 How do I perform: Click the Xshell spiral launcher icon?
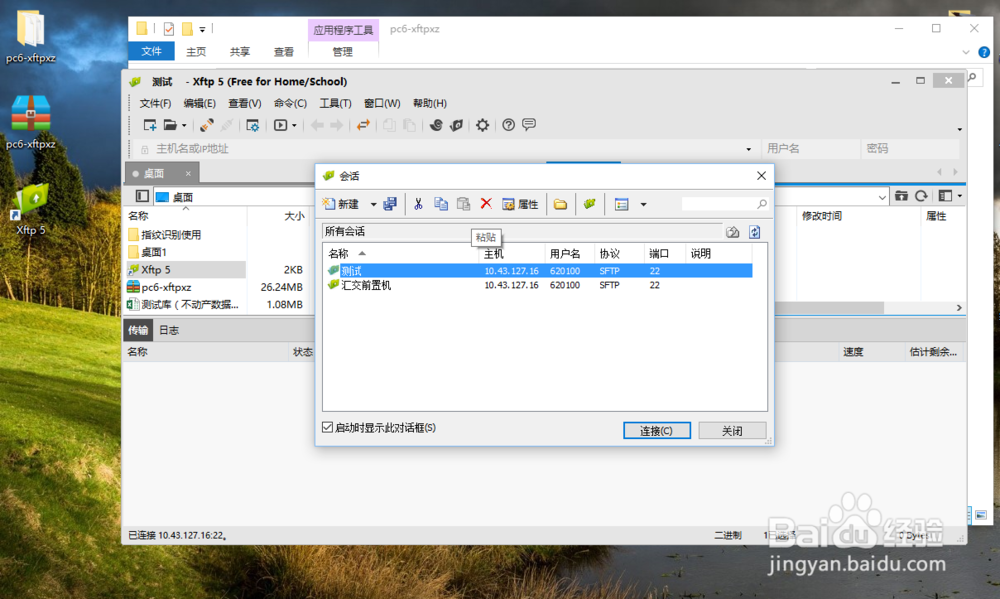pyautogui.click(x=436, y=125)
